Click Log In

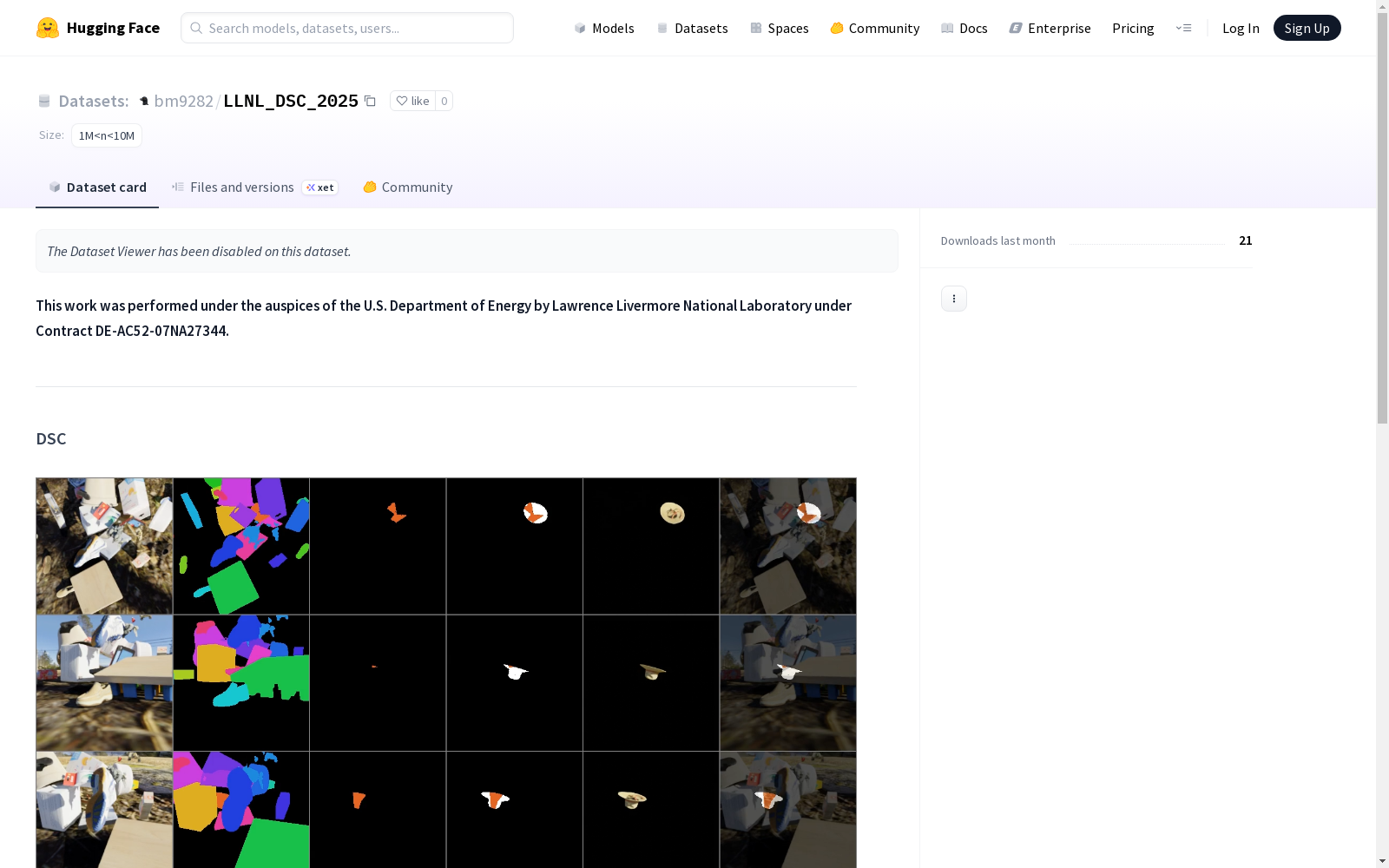click(x=1241, y=28)
